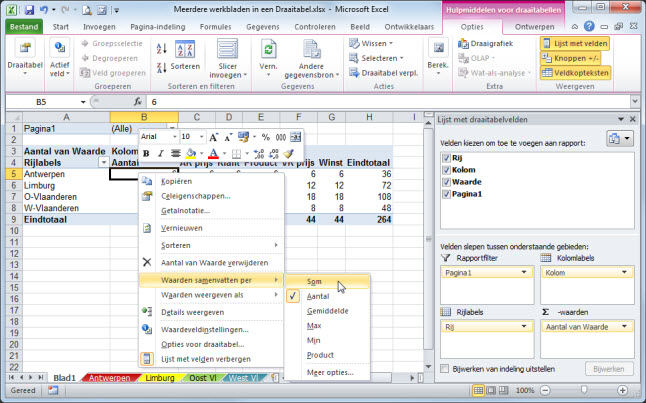
Task: Open the Bestand tab
Action: point(24,27)
